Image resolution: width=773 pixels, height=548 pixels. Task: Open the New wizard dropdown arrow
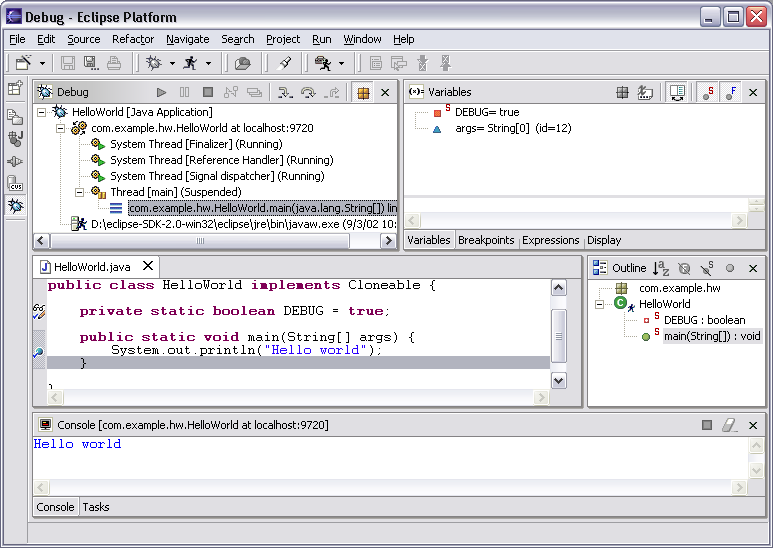tap(42, 63)
